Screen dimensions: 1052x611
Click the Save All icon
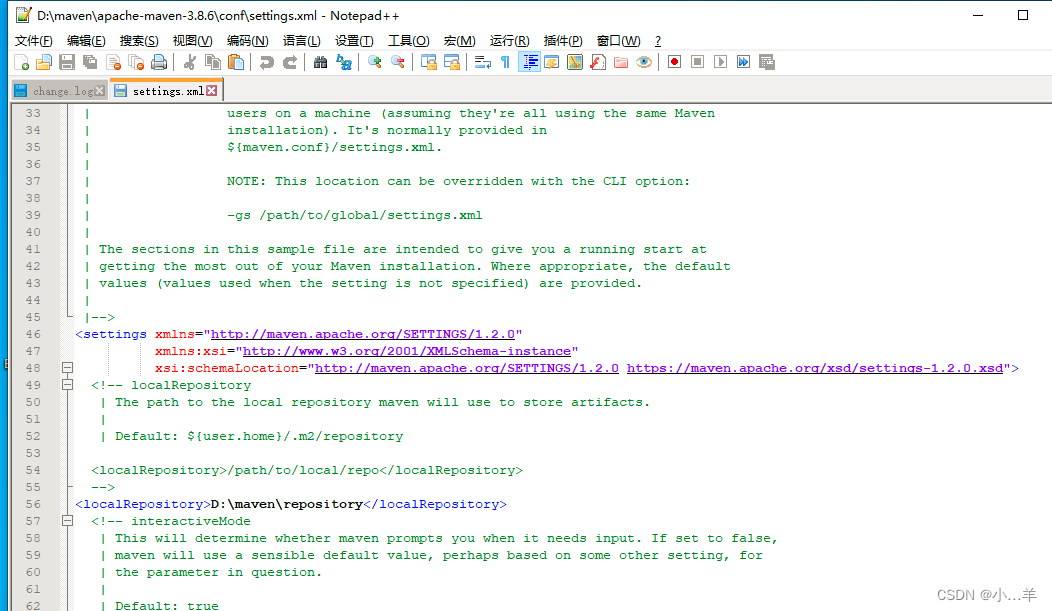click(90, 62)
